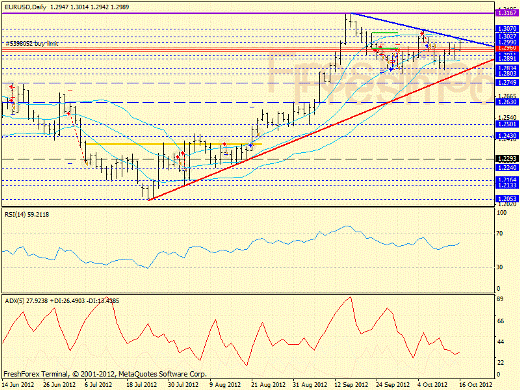Select the horizontal yellow line near 1.2430
The height and width of the screenshot is (390, 520).
(x=173, y=144)
